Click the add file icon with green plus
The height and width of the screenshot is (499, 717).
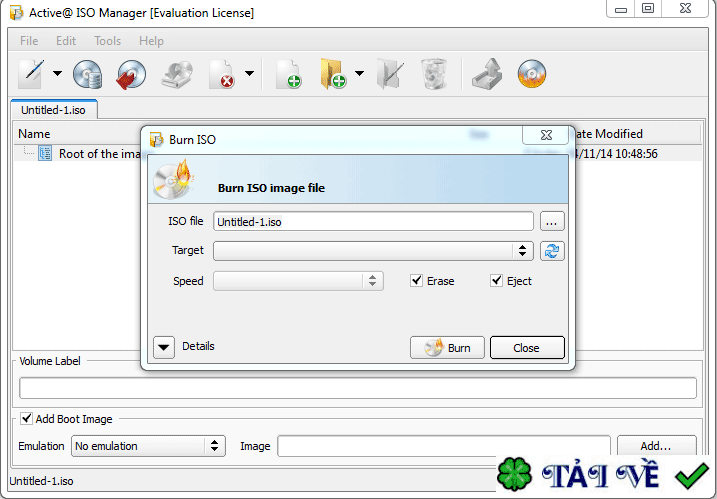(x=289, y=74)
